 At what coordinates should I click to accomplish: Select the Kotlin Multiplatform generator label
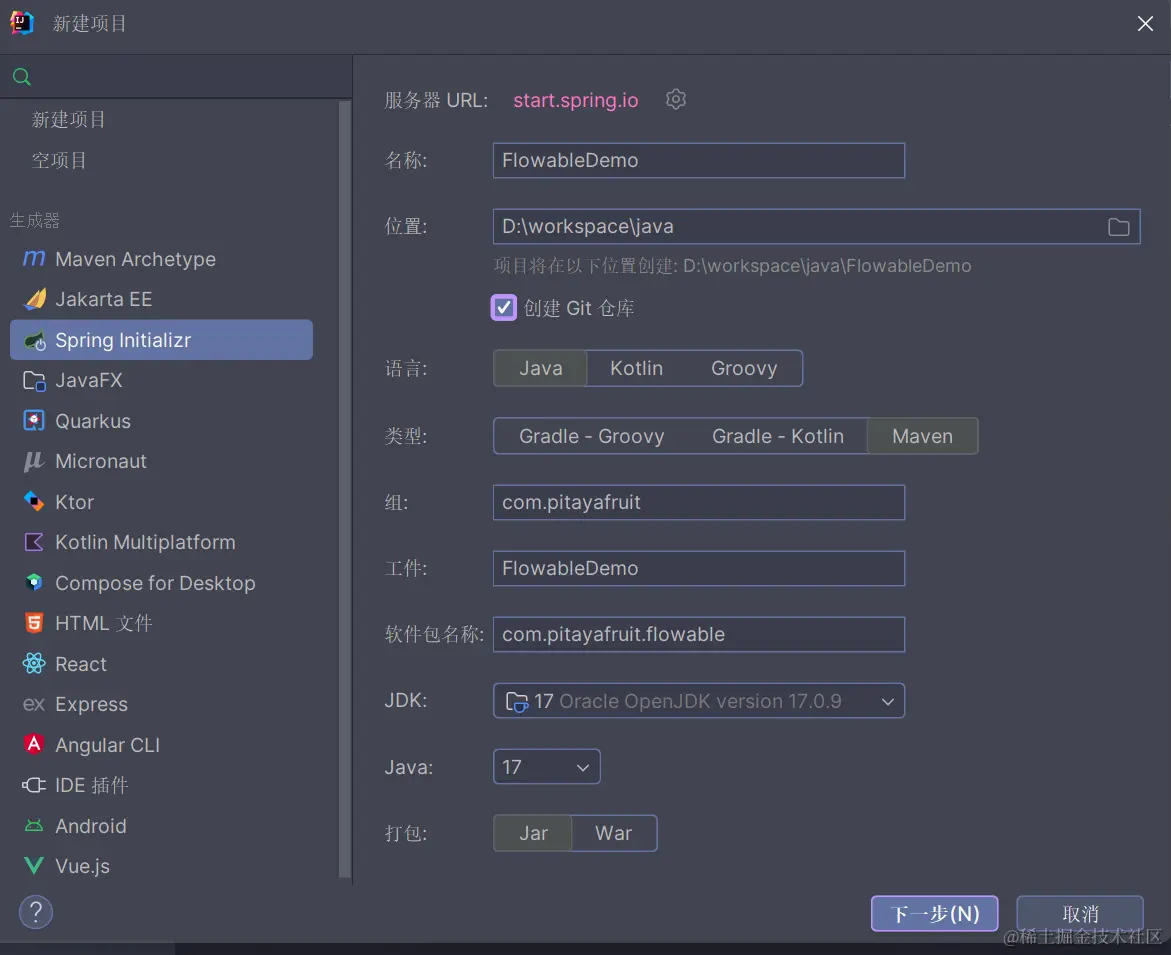[x=145, y=542]
